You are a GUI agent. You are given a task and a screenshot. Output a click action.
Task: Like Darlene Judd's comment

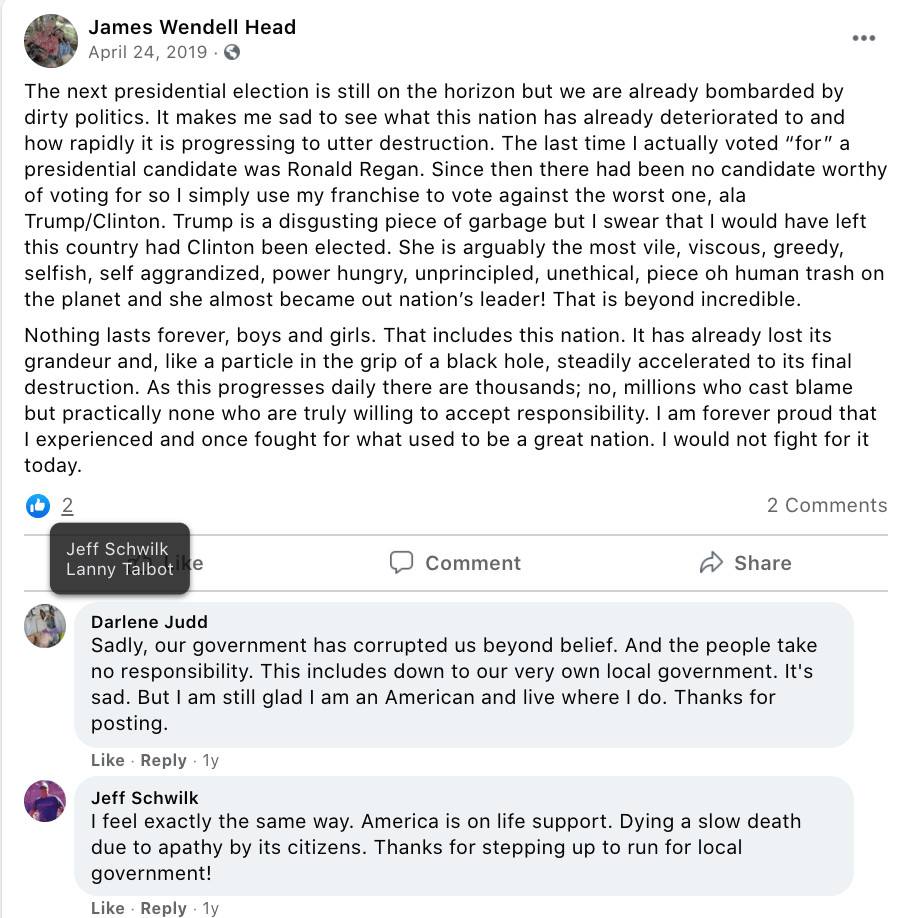click(x=107, y=760)
